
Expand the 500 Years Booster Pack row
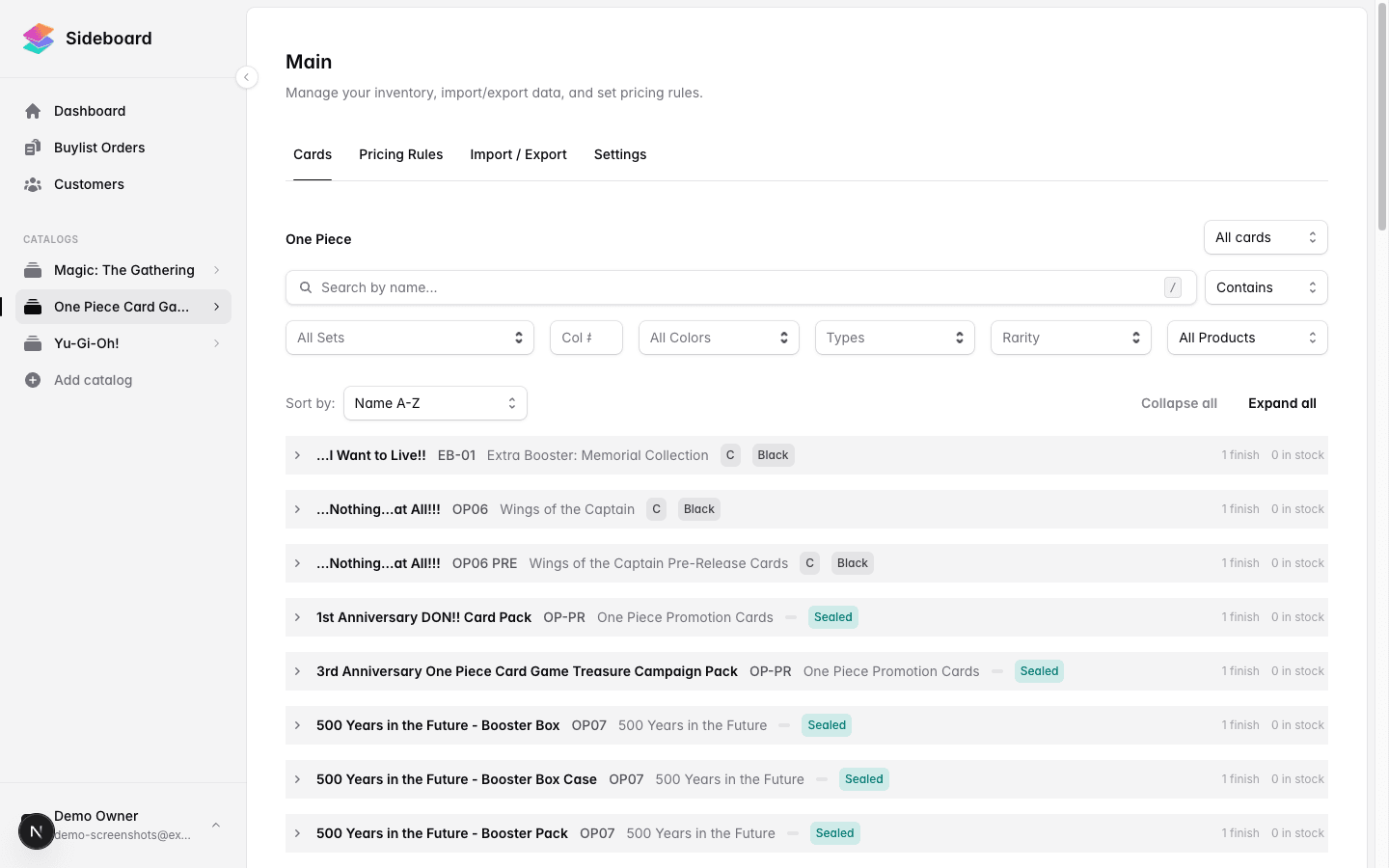click(297, 833)
